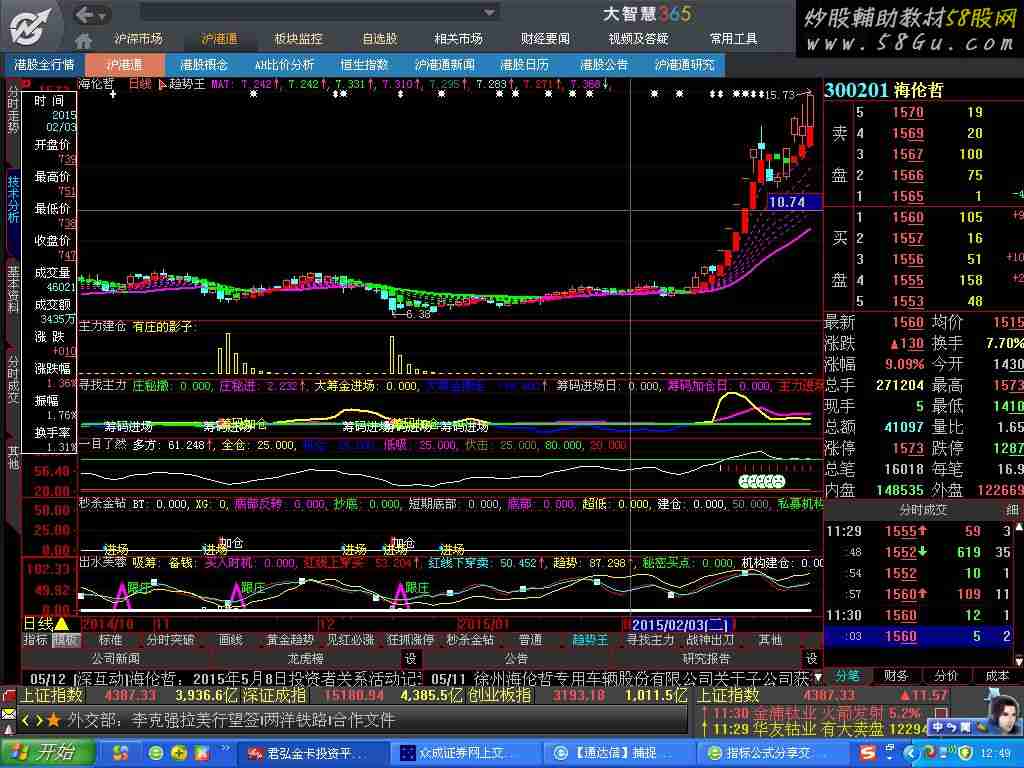Click the home icon in navigation bar
Viewport: 1024px width, 768px height.
click(x=84, y=39)
